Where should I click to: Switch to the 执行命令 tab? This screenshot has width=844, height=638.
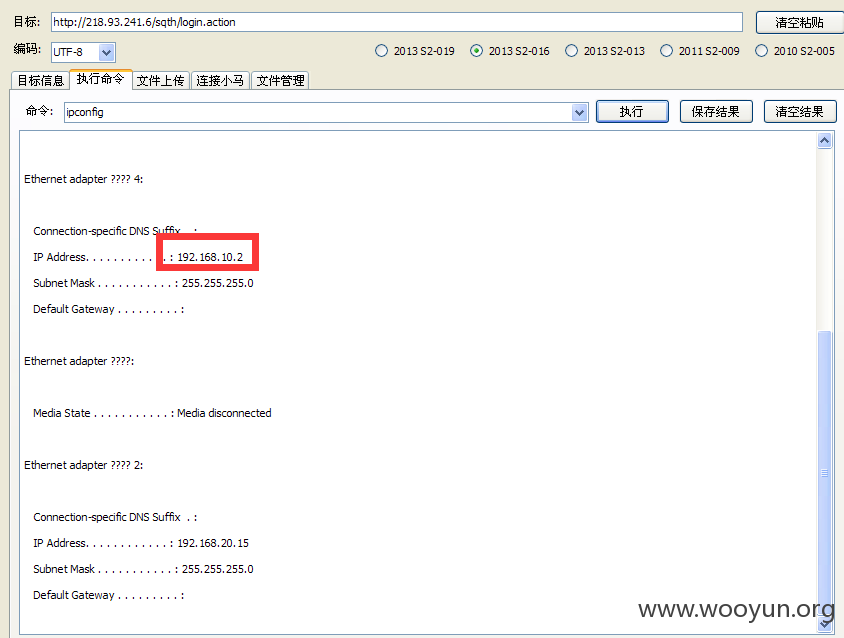[101, 79]
